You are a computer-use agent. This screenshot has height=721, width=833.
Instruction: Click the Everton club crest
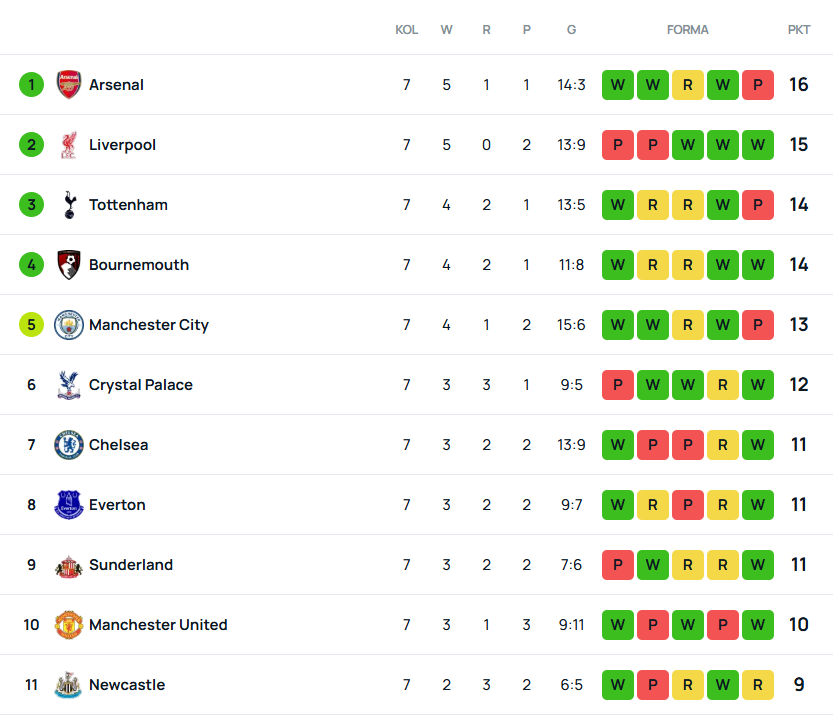[x=68, y=505]
